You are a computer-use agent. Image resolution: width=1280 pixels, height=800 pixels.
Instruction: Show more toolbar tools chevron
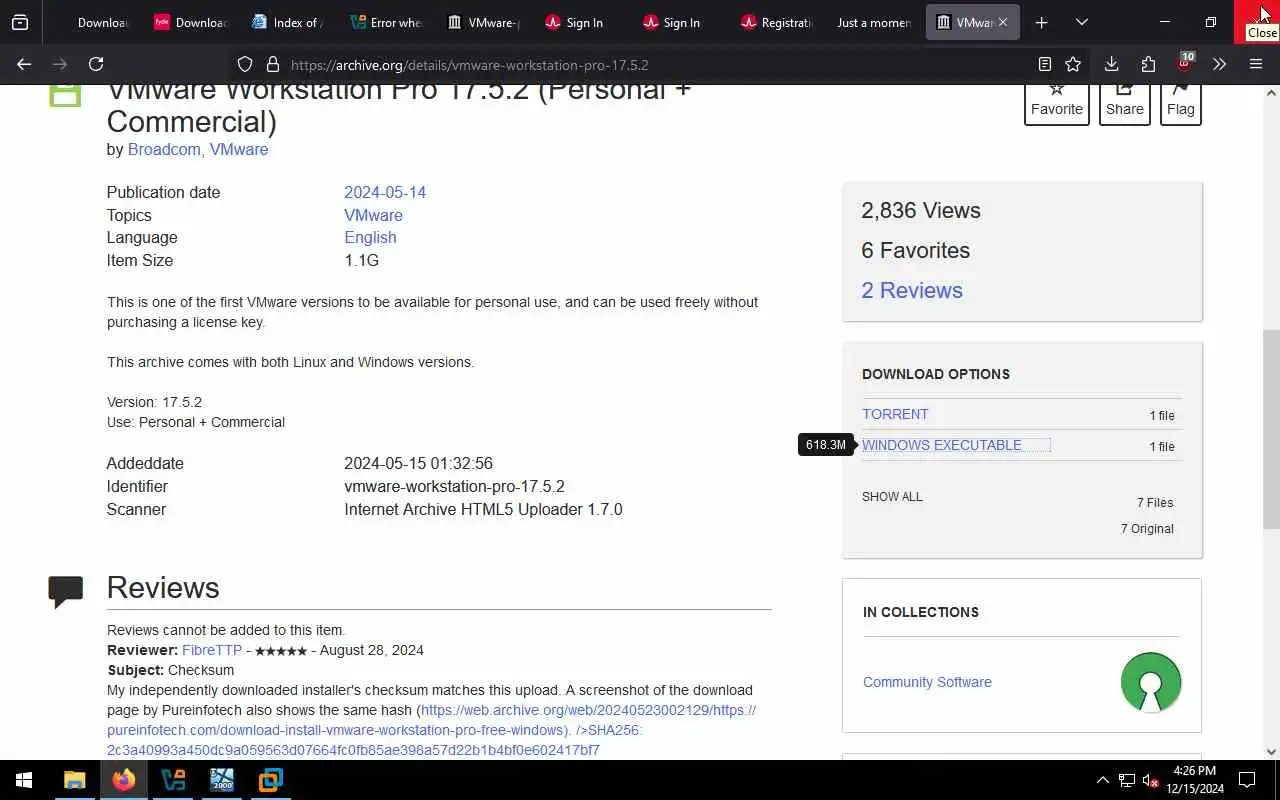[x=1219, y=64]
